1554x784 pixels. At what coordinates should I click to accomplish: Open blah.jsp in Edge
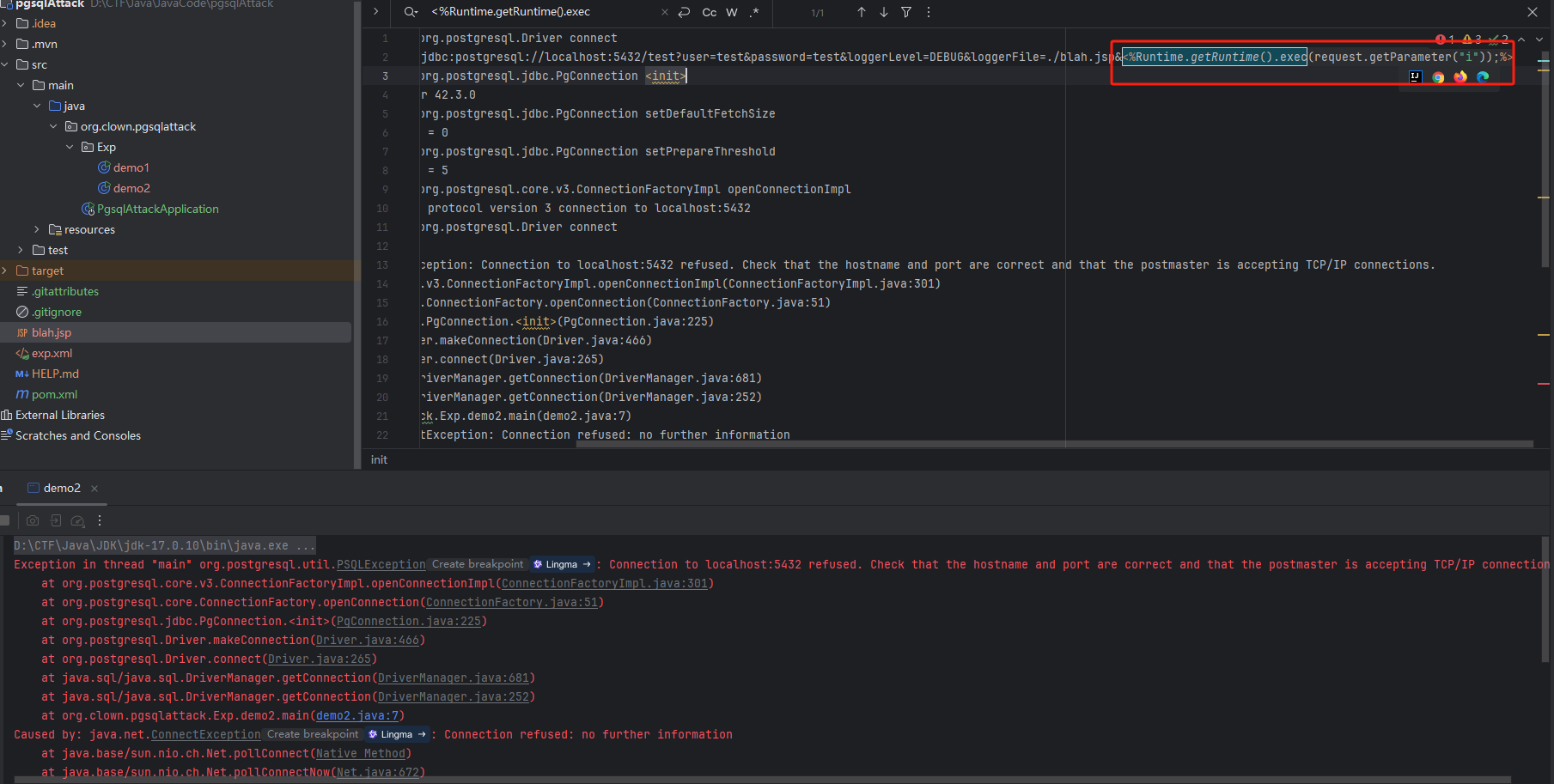(x=1483, y=76)
